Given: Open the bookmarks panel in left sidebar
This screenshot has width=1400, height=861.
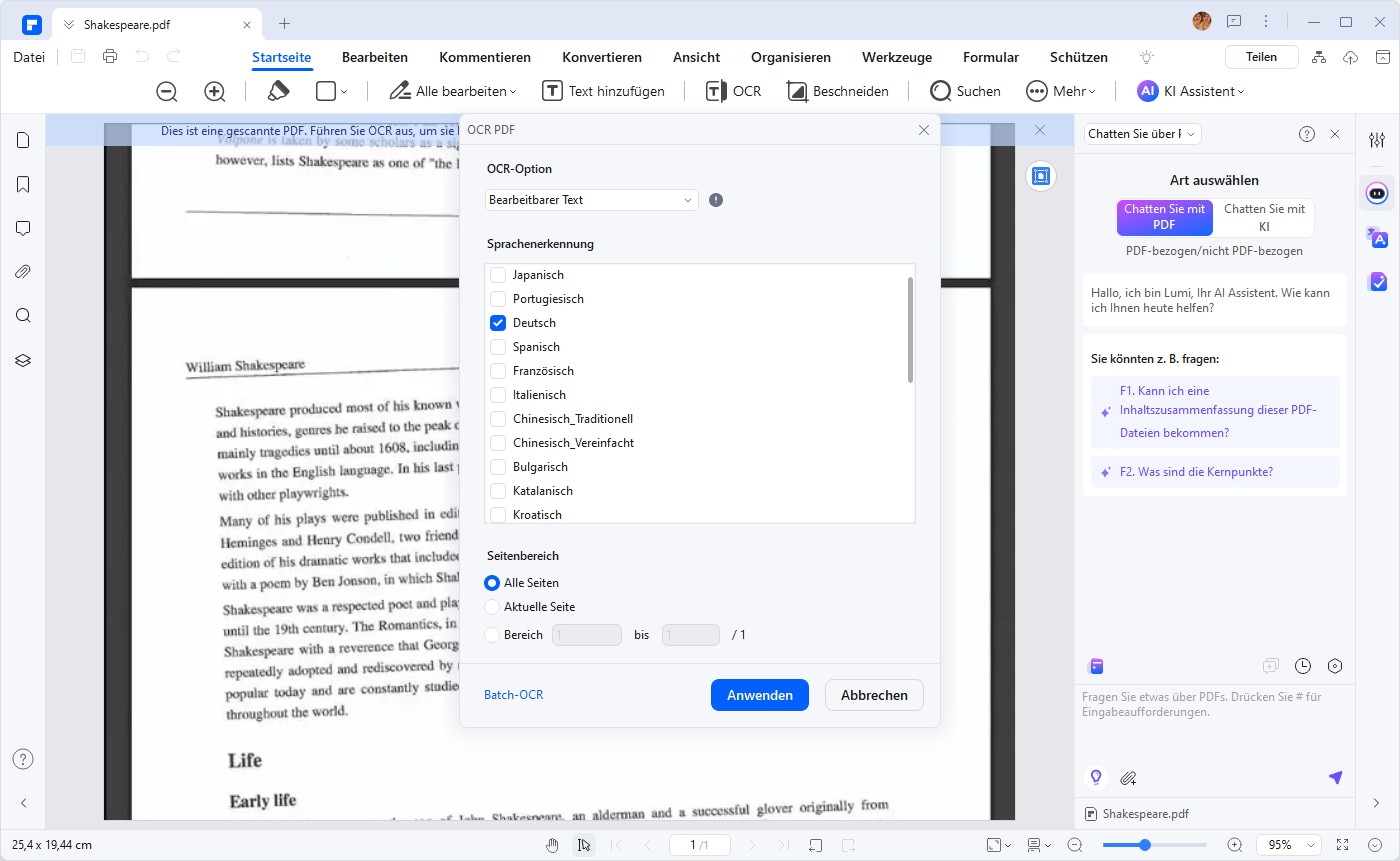Looking at the screenshot, I should pyautogui.click(x=23, y=184).
